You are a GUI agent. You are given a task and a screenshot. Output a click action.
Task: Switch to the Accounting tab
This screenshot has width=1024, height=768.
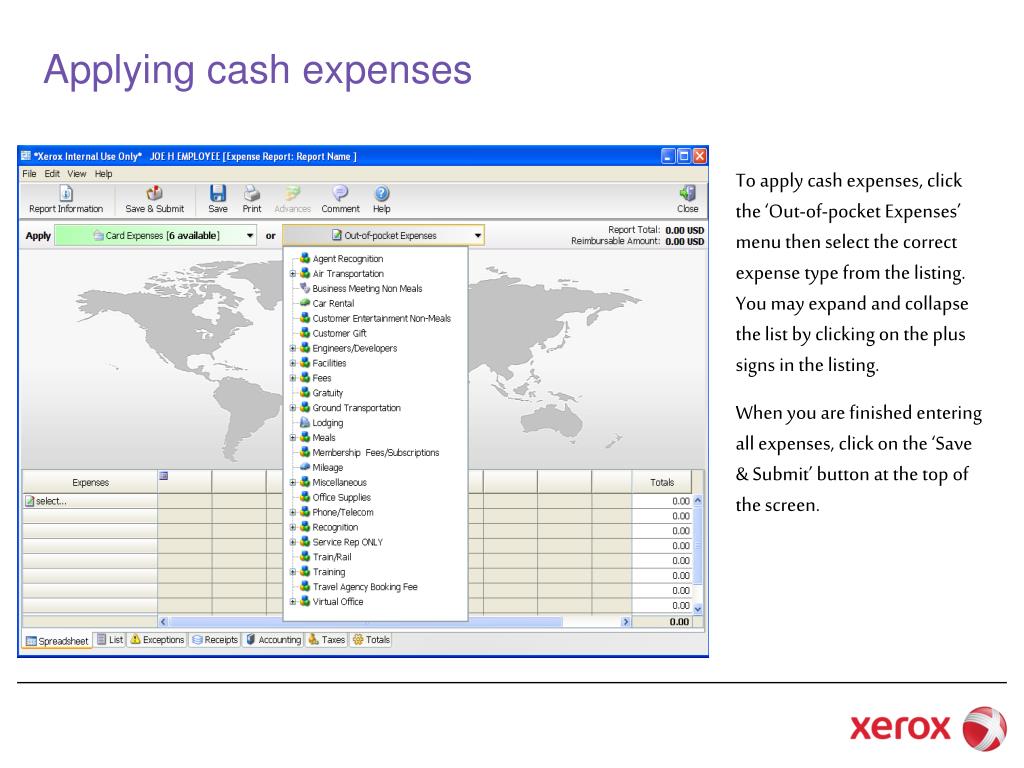click(x=273, y=640)
